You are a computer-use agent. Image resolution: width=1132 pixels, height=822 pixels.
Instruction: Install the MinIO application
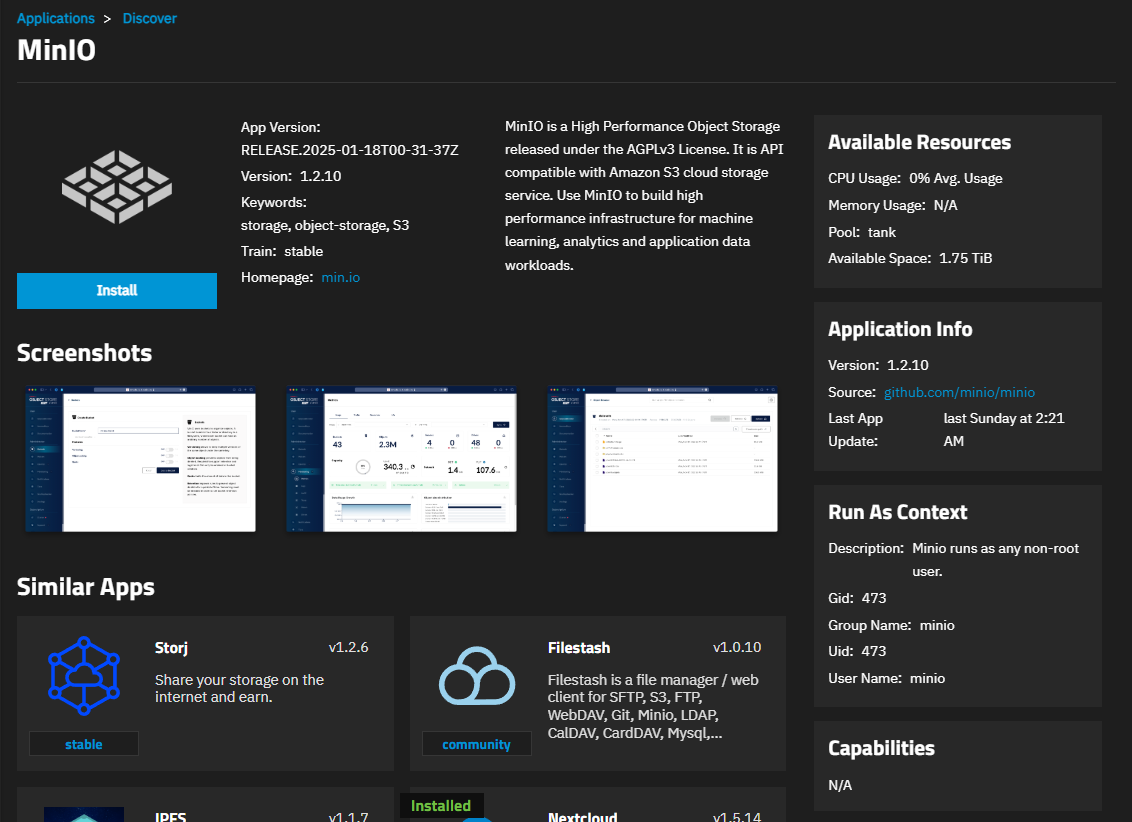(x=117, y=290)
